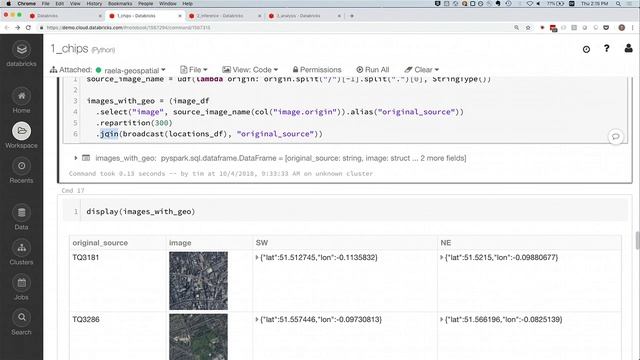Click the Run All button
This screenshot has height=360, width=640.
coord(373,70)
